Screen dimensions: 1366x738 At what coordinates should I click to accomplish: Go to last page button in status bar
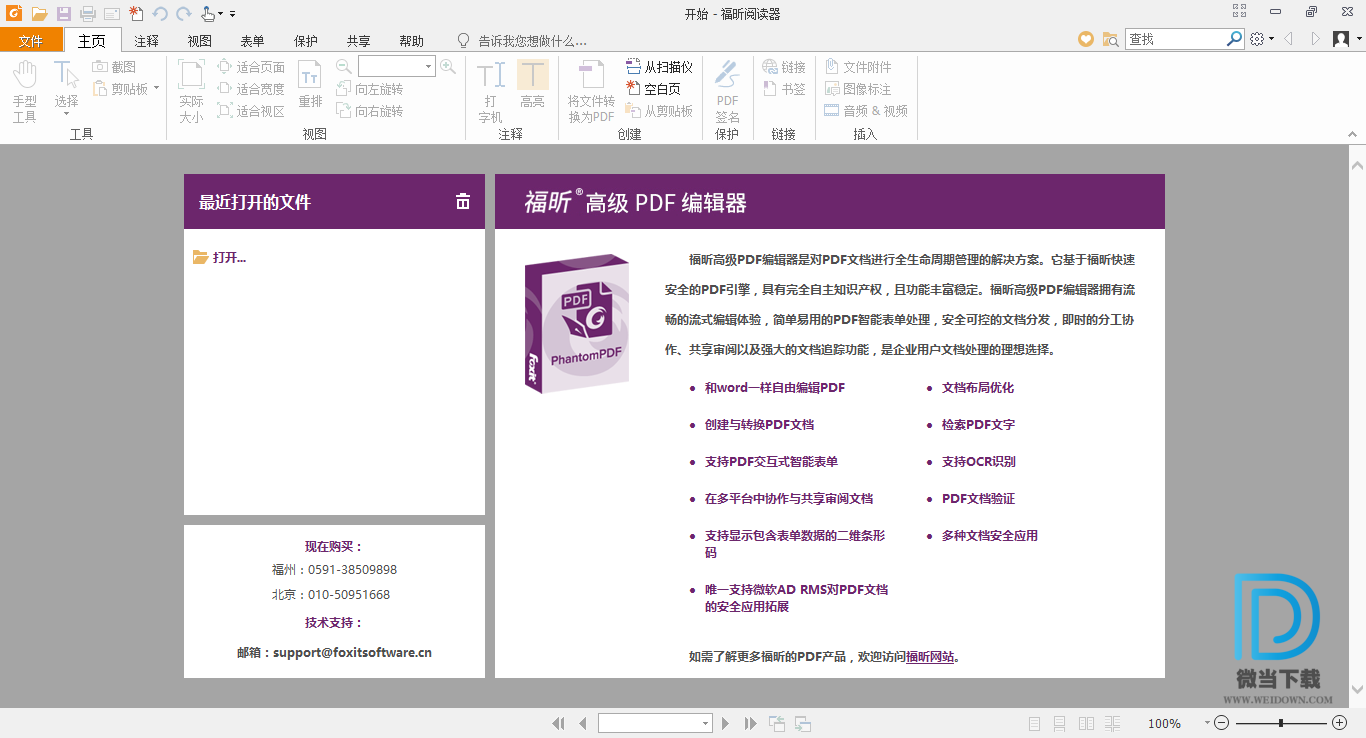click(750, 723)
